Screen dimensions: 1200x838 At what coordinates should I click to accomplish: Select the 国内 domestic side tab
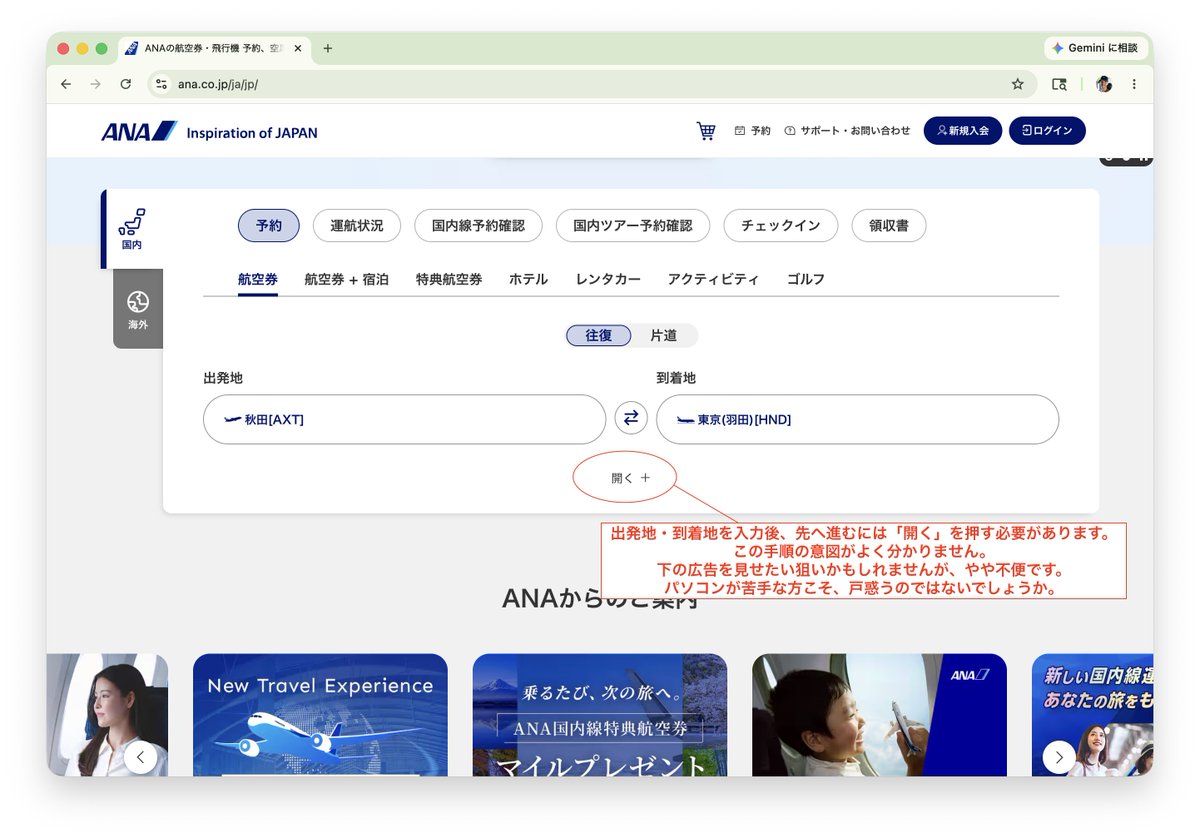coord(132,229)
